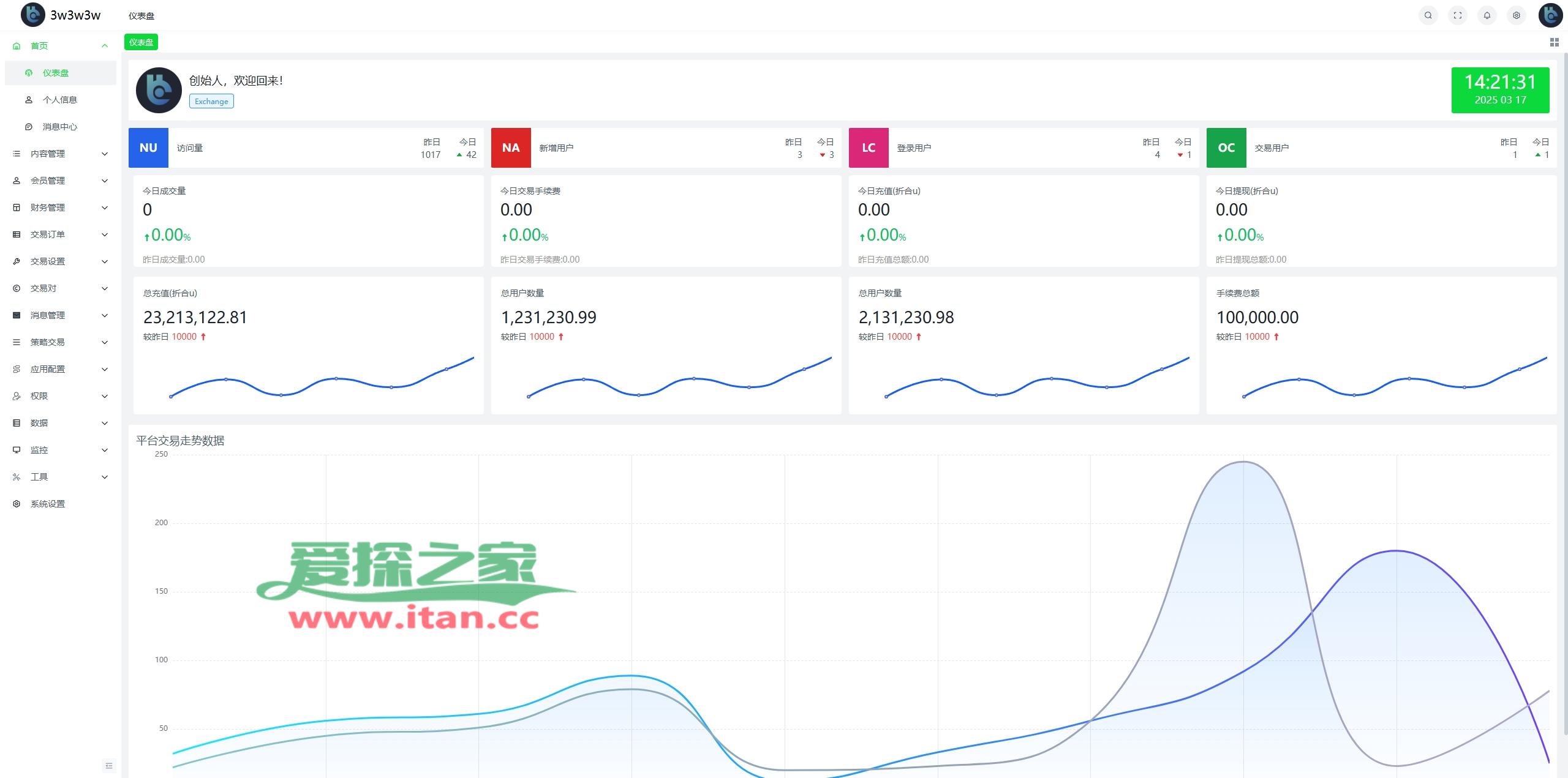This screenshot has height=778, width=1568.
Task: Open the notification bell
Action: (x=1487, y=15)
